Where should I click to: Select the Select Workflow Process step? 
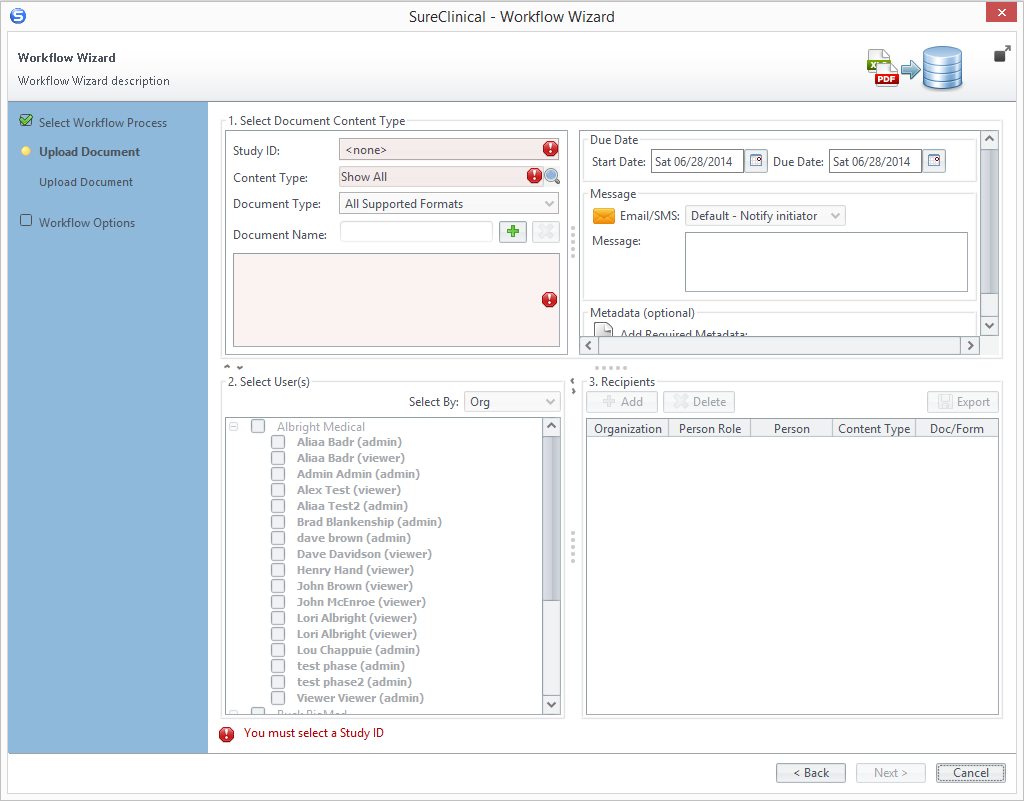point(103,122)
